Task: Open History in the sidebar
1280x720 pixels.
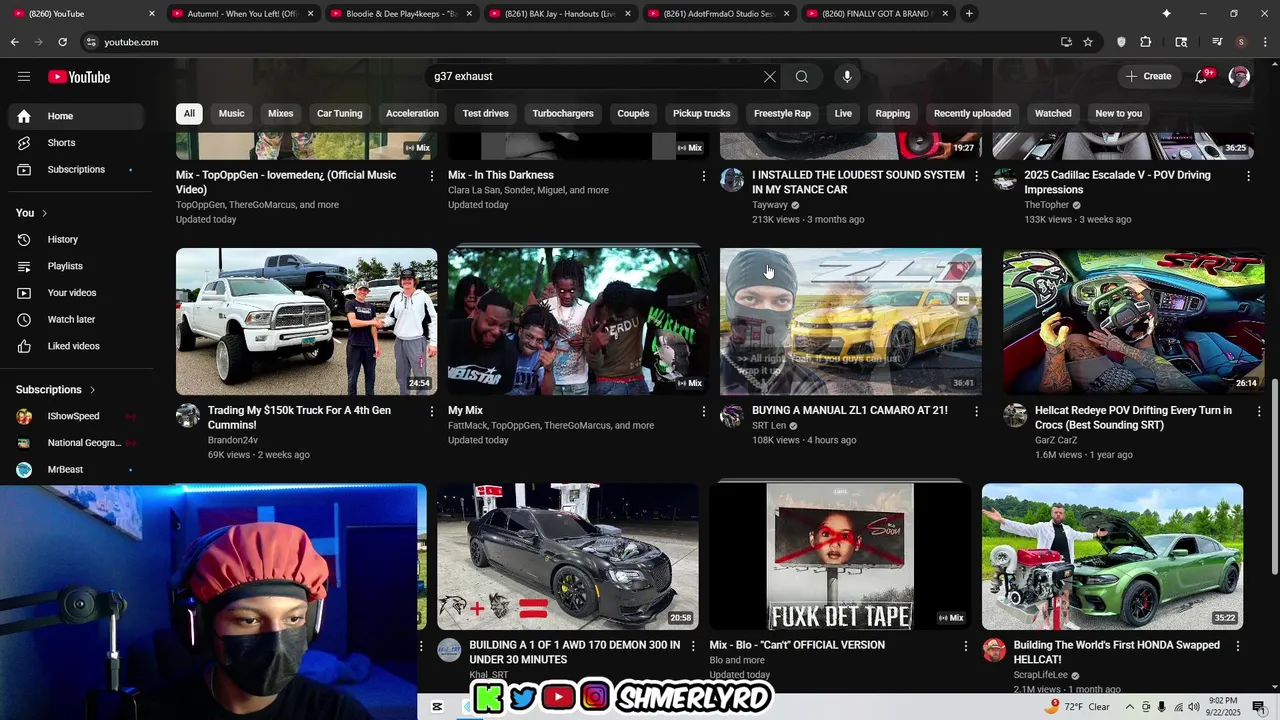Action: coord(77,240)
